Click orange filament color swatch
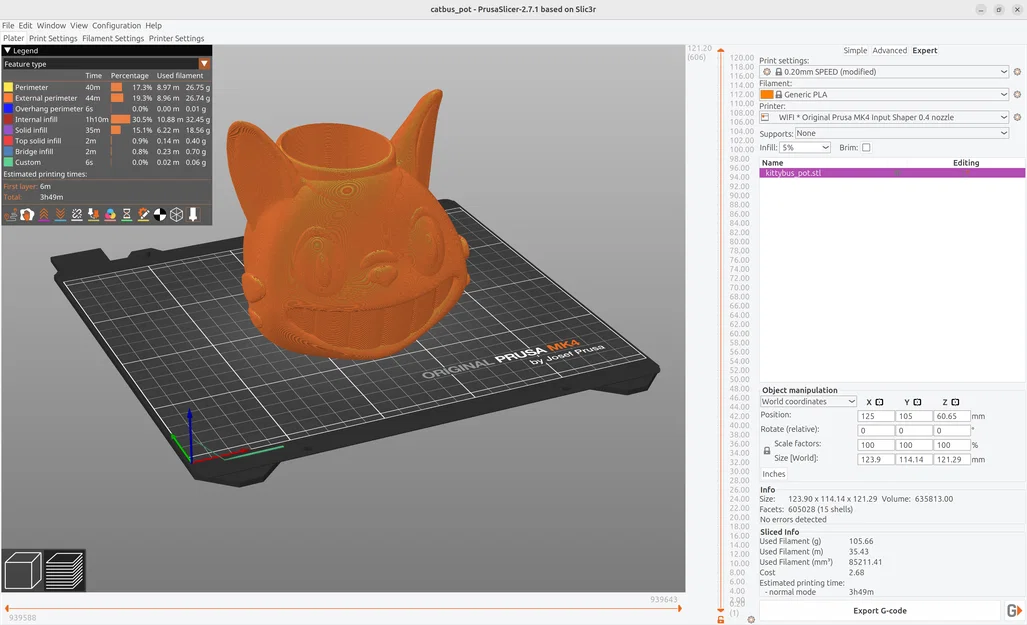Screen dimensions: 1027x625 pos(767,94)
